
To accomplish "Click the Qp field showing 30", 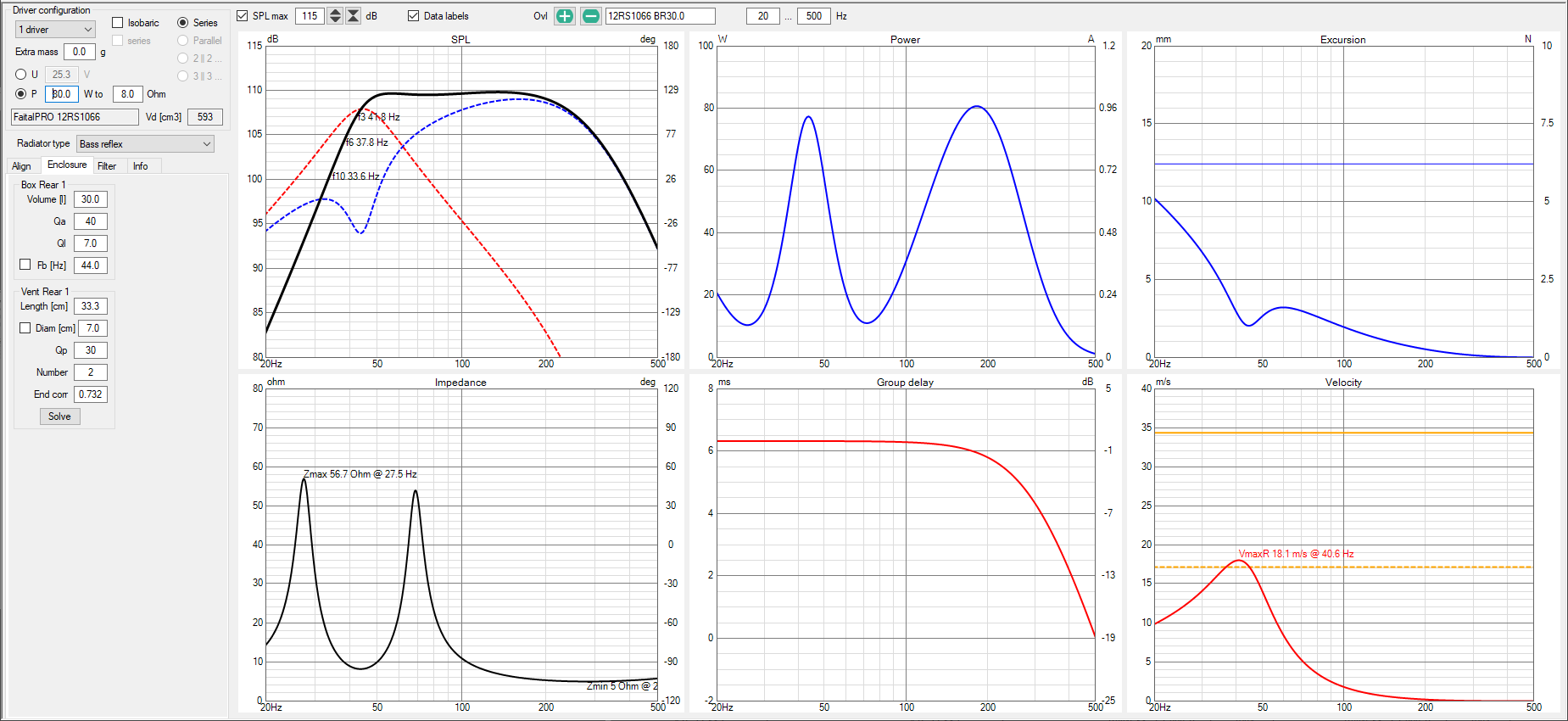I will (91, 350).
